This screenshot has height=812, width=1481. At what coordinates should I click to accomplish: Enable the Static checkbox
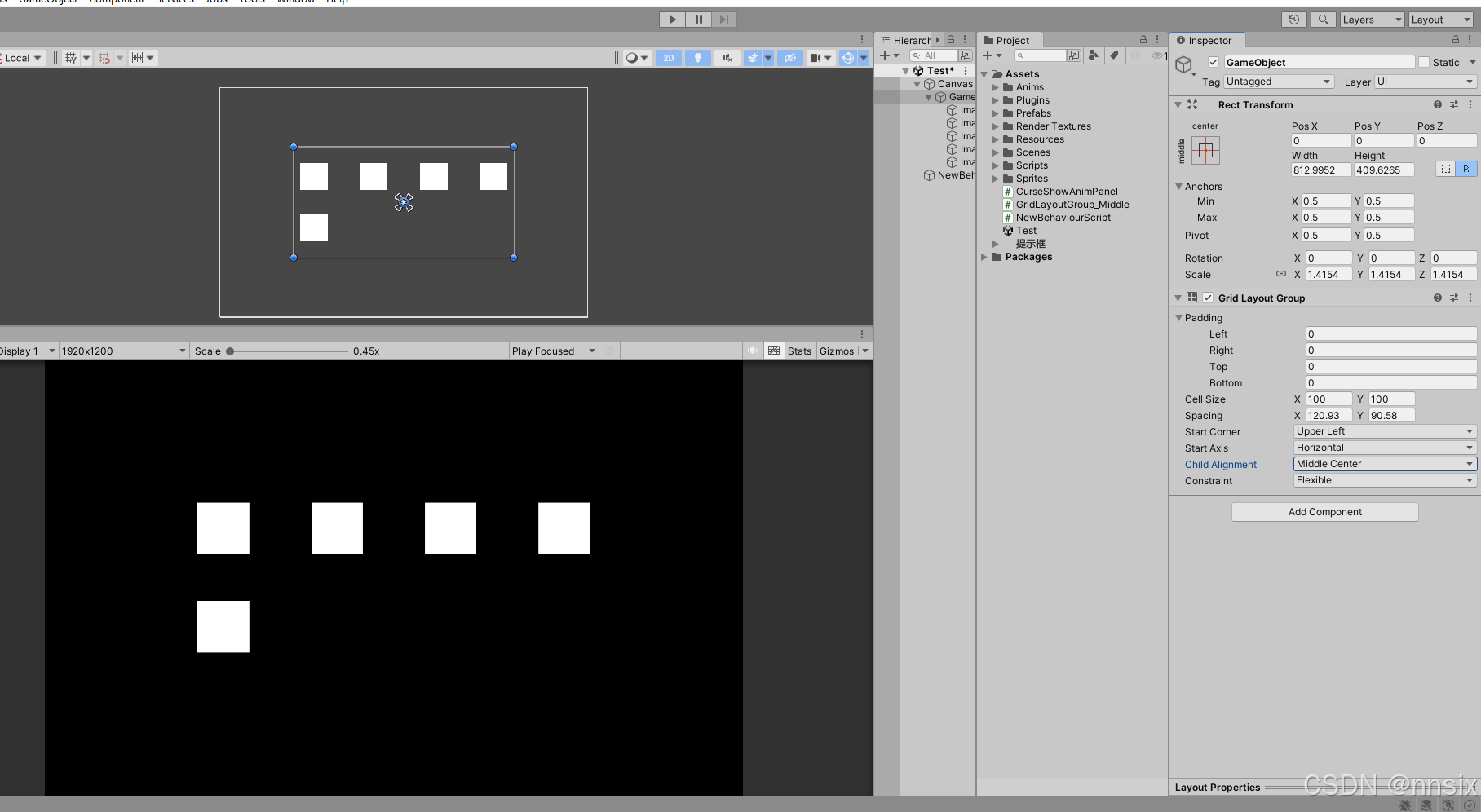click(x=1424, y=62)
